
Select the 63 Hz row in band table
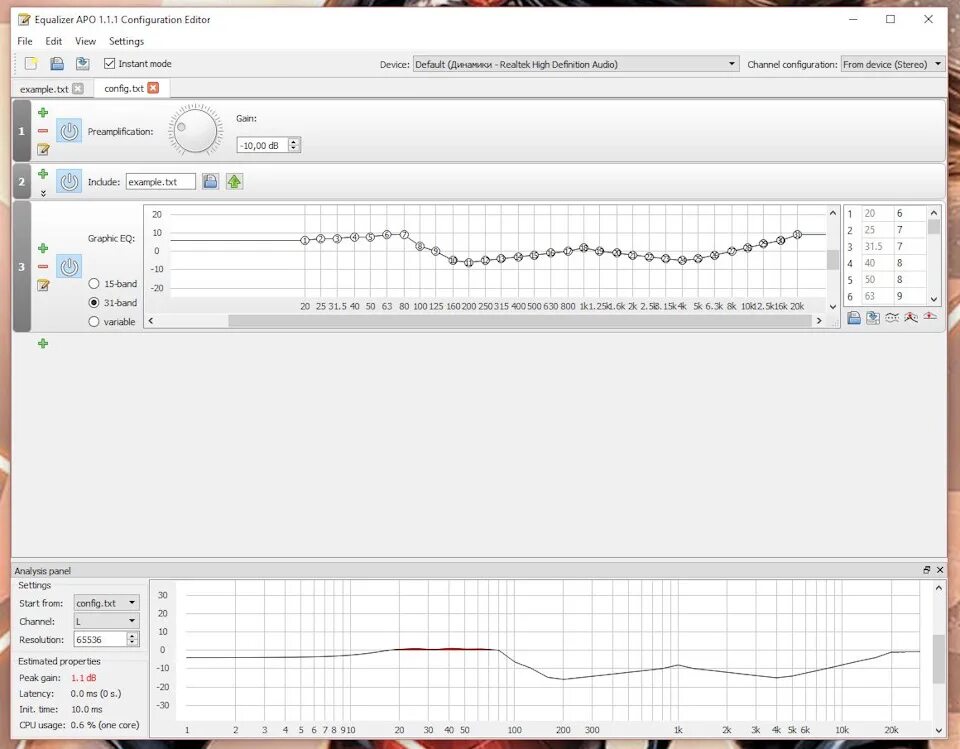(883, 296)
